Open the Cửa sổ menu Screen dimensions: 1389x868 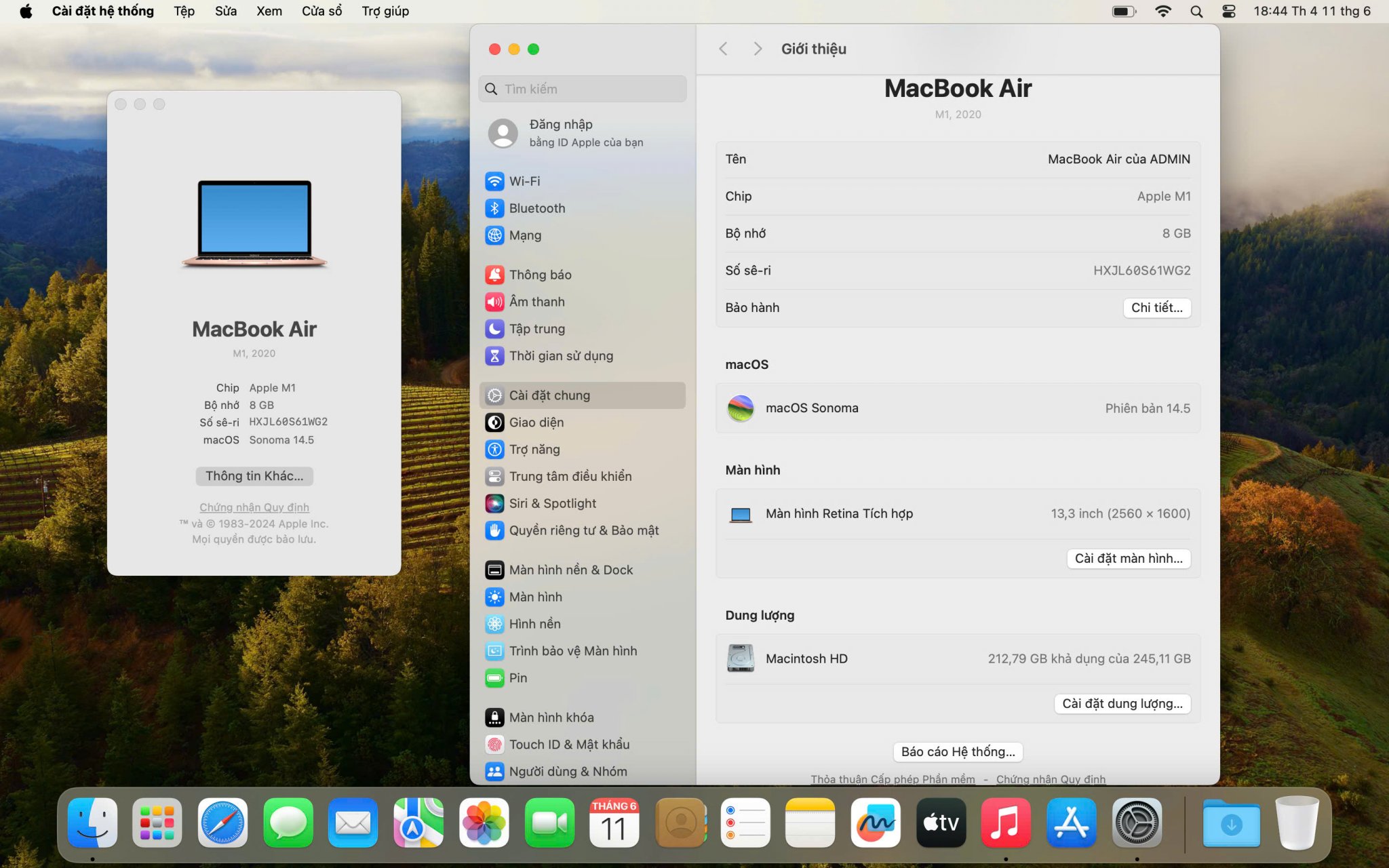[x=321, y=11]
